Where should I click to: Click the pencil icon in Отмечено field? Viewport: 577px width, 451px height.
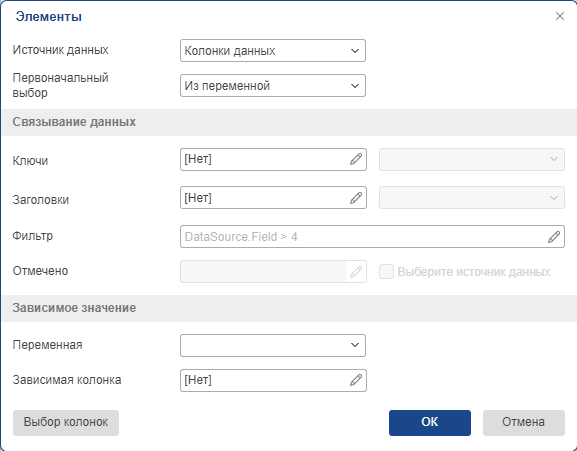pyautogui.click(x=355, y=272)
